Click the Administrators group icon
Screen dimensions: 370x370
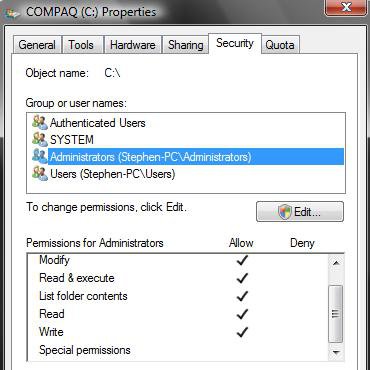40,156
